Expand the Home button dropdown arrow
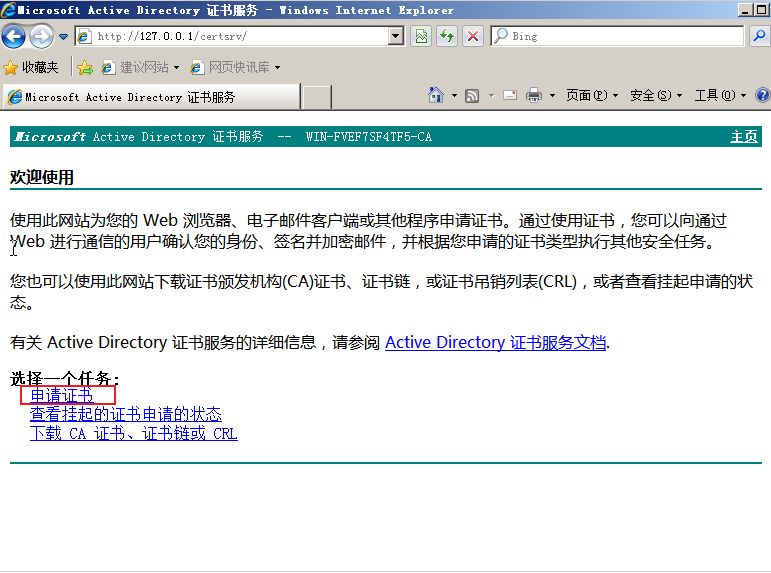This screenshot has width=771, height=573. (454, 95)
